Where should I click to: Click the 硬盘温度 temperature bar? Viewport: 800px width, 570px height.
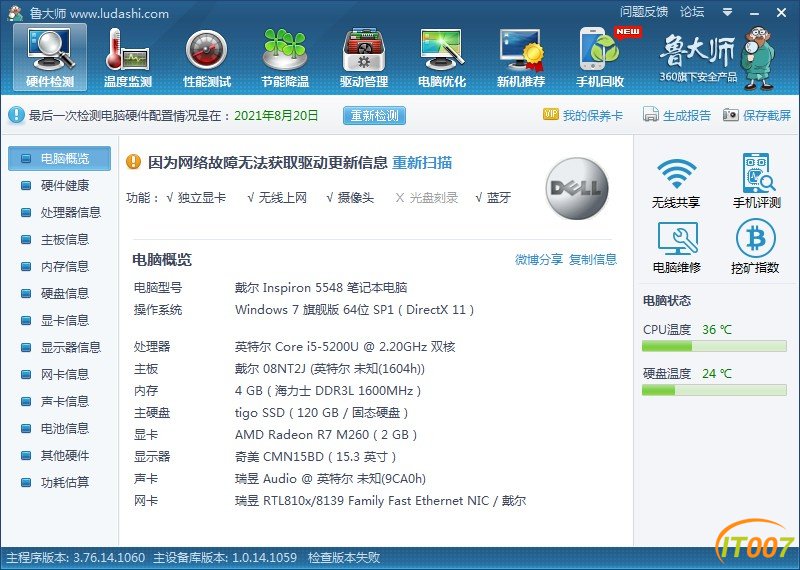[x=714, y=390]
